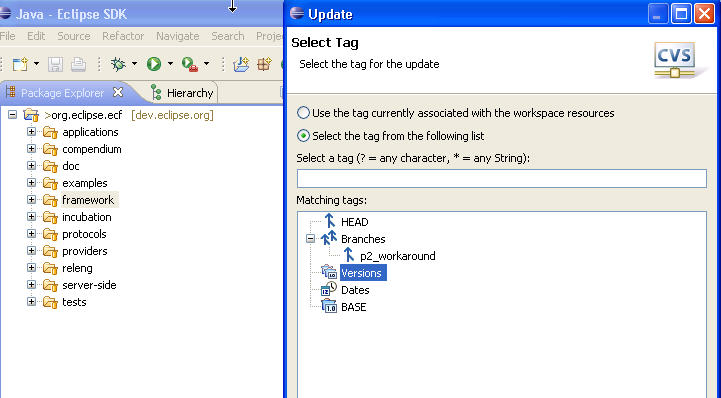Expand the incubation folder
This screenshot has width=721, height=398.
[31, 217]
